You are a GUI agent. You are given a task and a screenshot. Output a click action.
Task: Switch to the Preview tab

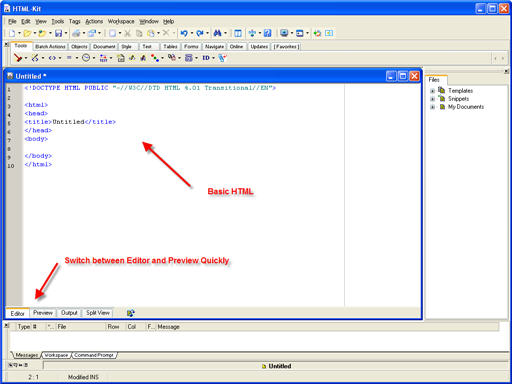point(43,313)
